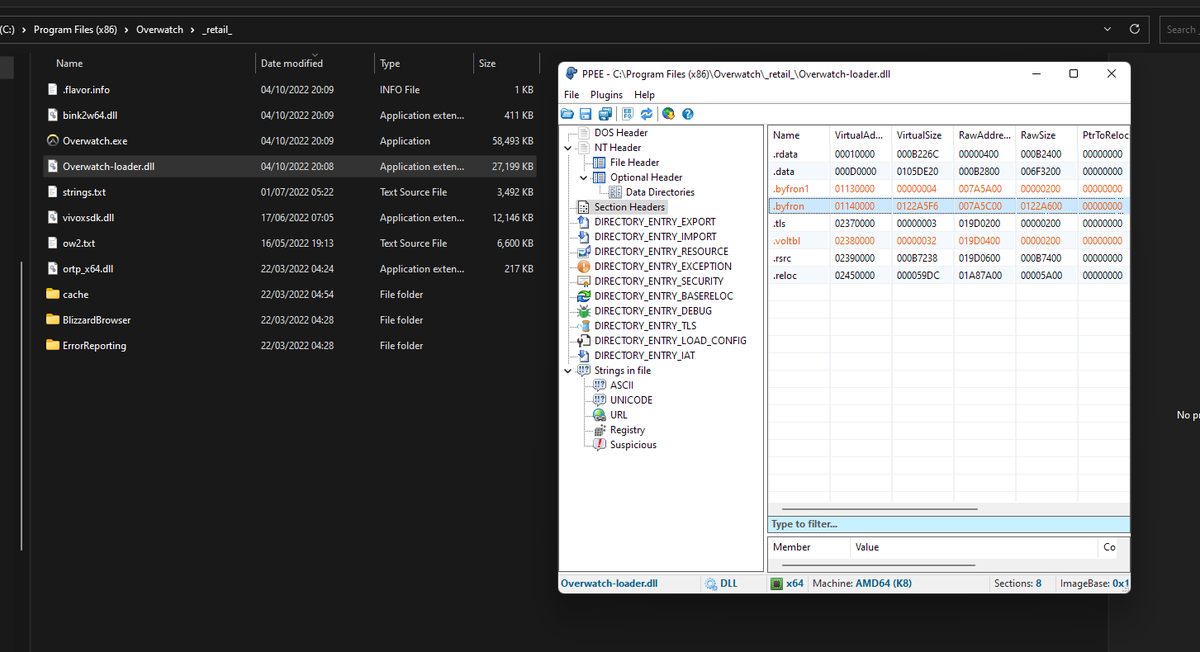Screen dimensions: 1200x652
Task: Select Section Headers in the tree
Action: coord(629,207)
